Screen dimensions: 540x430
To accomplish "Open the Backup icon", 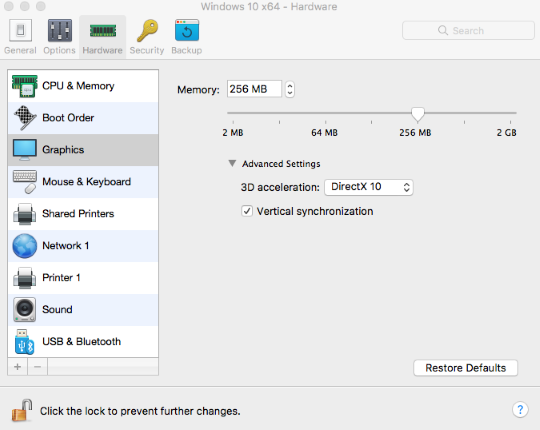I will point(187,30).
